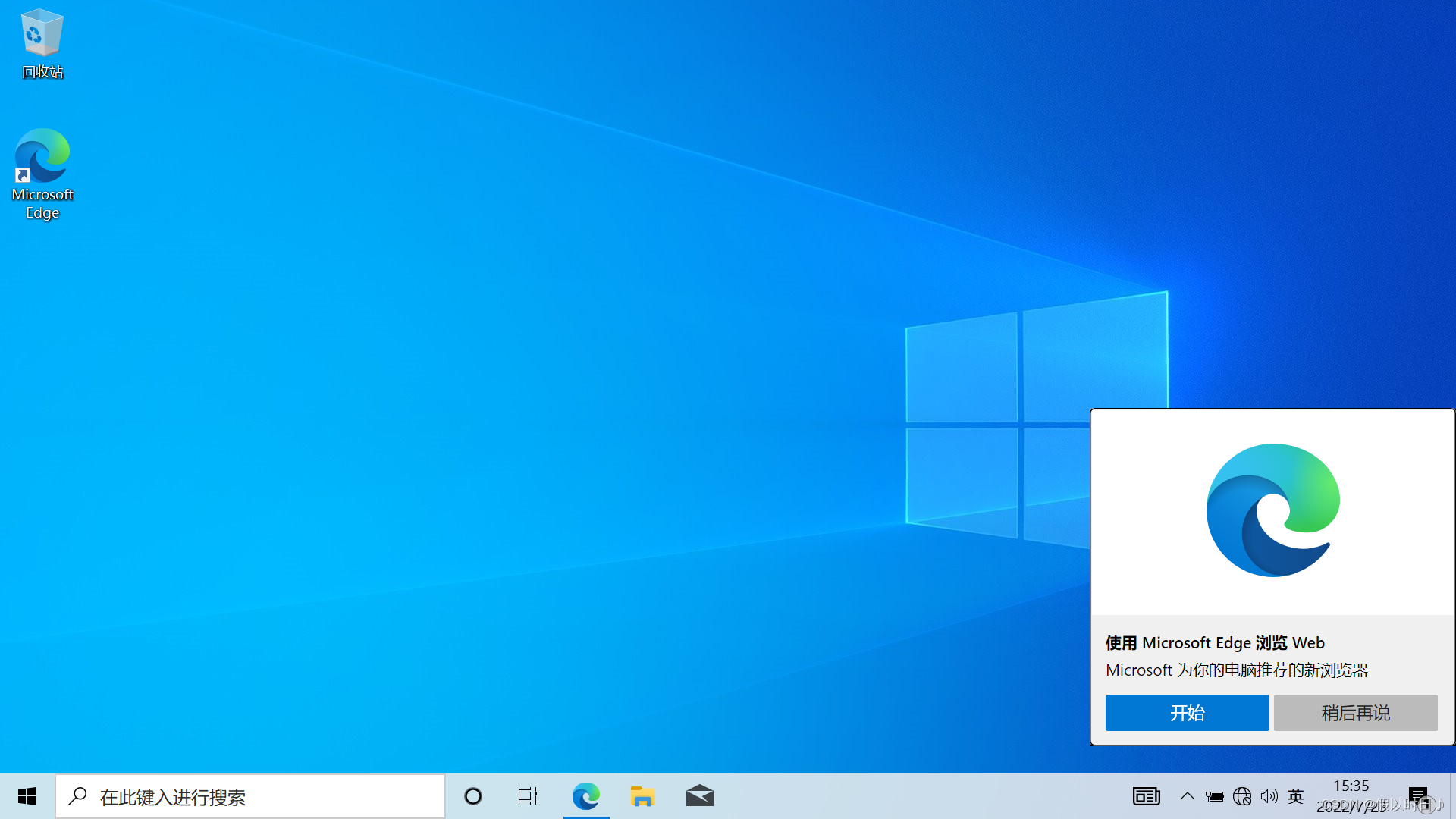Select the Microsoft Edge desktop shortcut
Screen dimensions: 1456x819
(x=42, y=174)
